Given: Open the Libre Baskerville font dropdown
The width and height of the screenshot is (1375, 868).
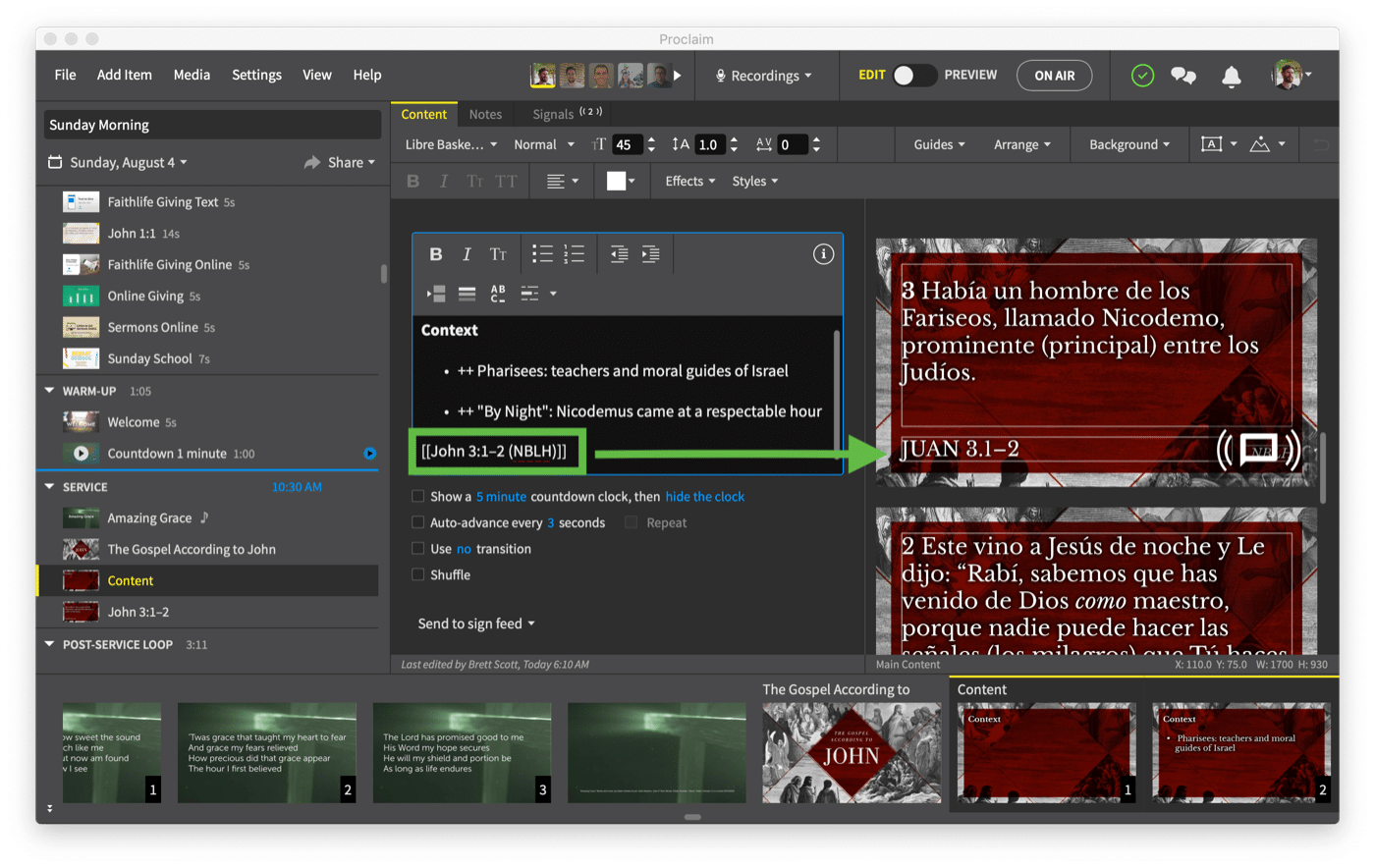Looking at the screenshot, I should click(x=451, y=144).
